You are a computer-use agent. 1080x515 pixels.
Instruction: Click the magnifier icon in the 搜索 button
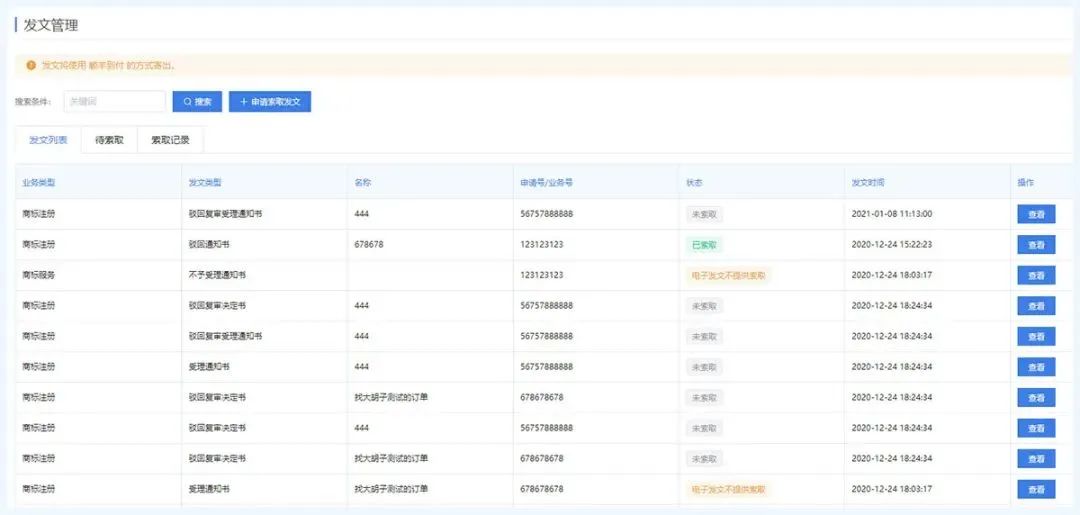coord(186,102)
